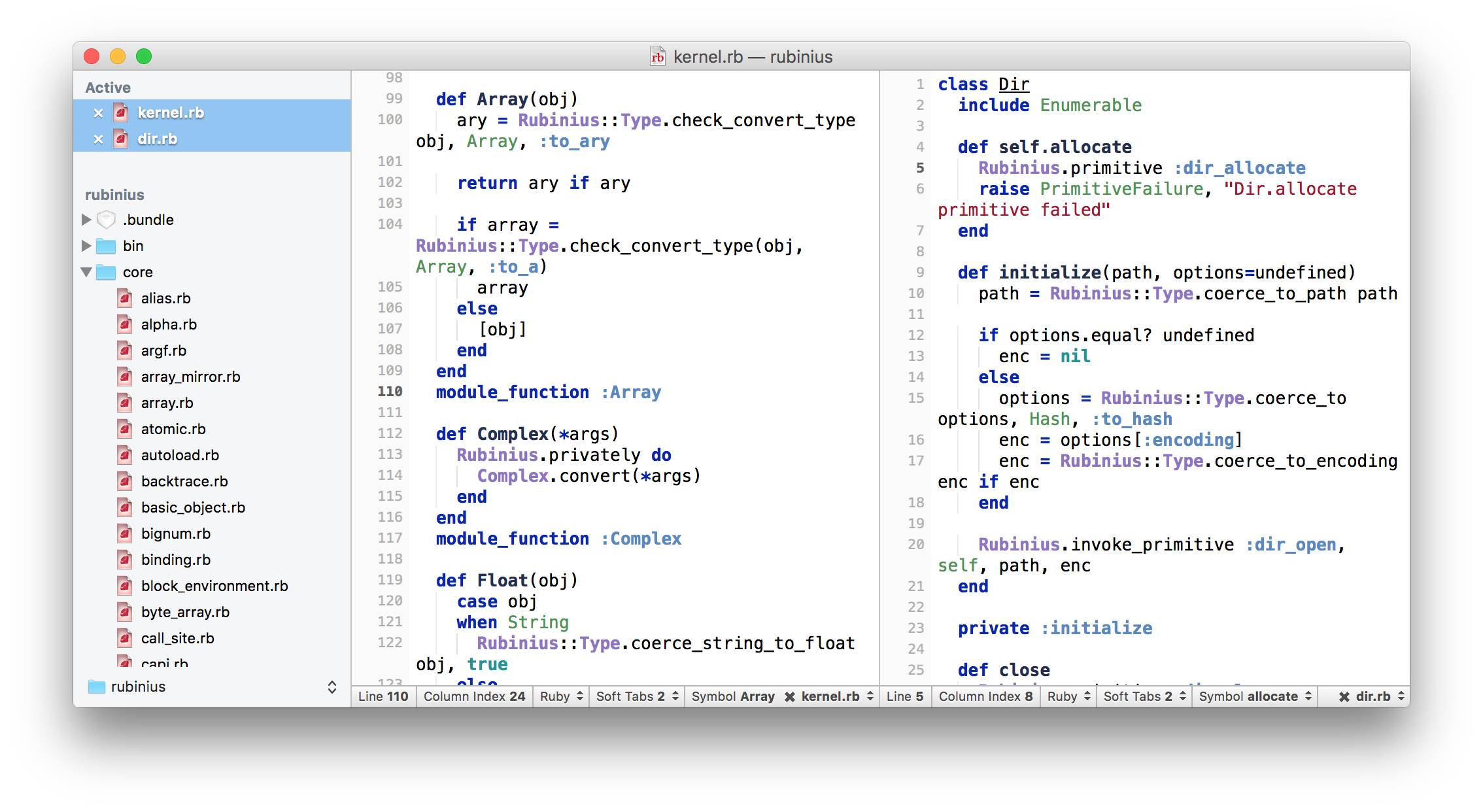Viewport: 1483px width, 812px height.
Task: Click the title bar rb document icon
Action: click(x=657, y=57)
